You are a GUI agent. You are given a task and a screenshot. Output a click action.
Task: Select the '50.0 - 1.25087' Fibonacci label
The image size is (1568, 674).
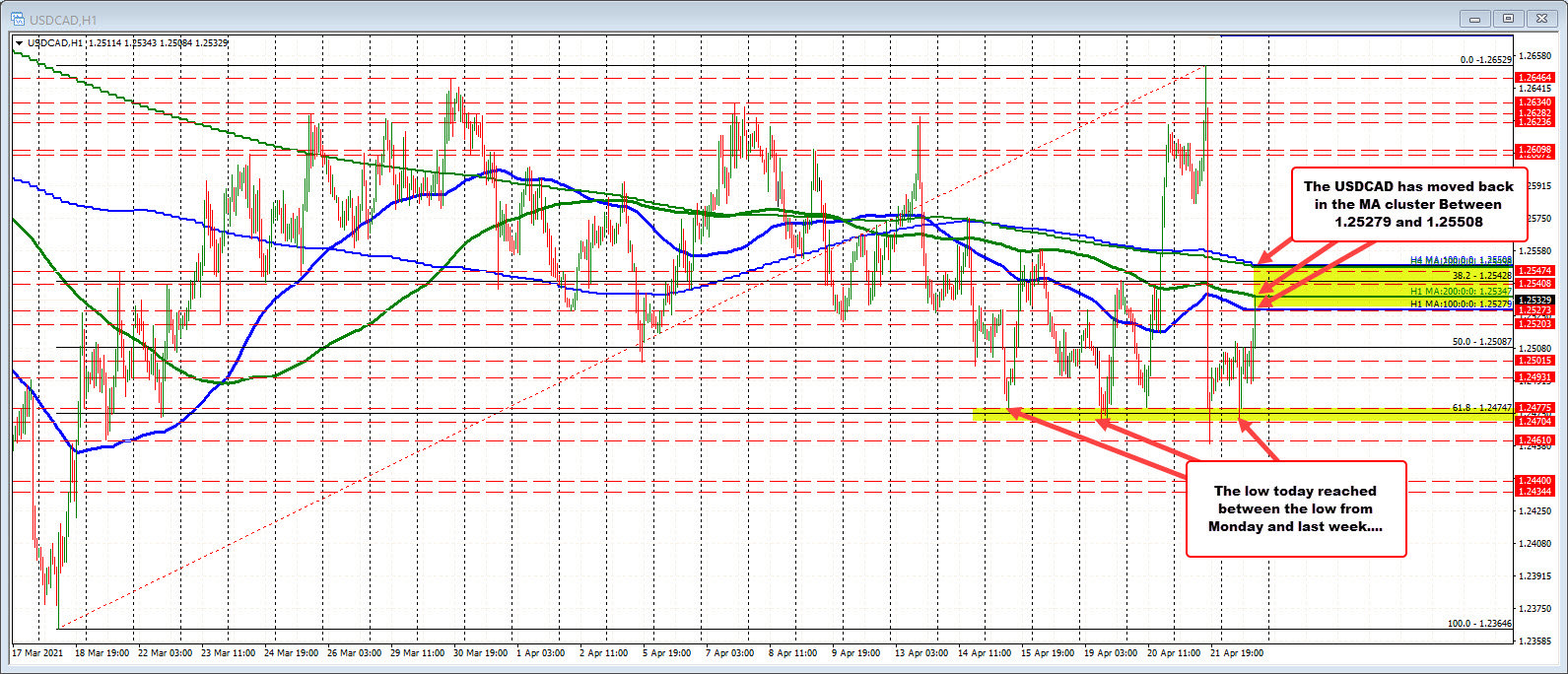click(1483, 342)
